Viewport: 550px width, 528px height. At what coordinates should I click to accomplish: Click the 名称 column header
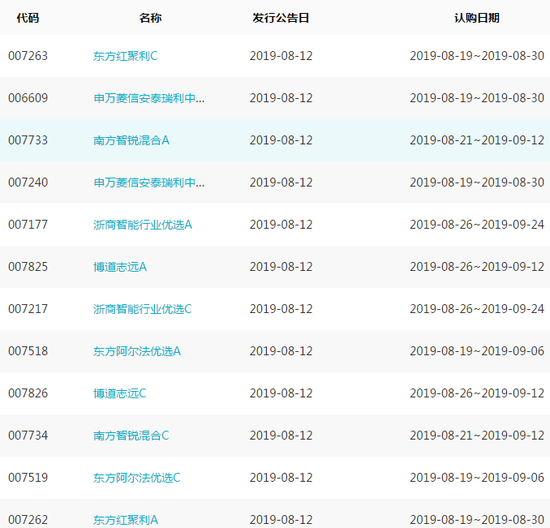[x=150, y=18]
